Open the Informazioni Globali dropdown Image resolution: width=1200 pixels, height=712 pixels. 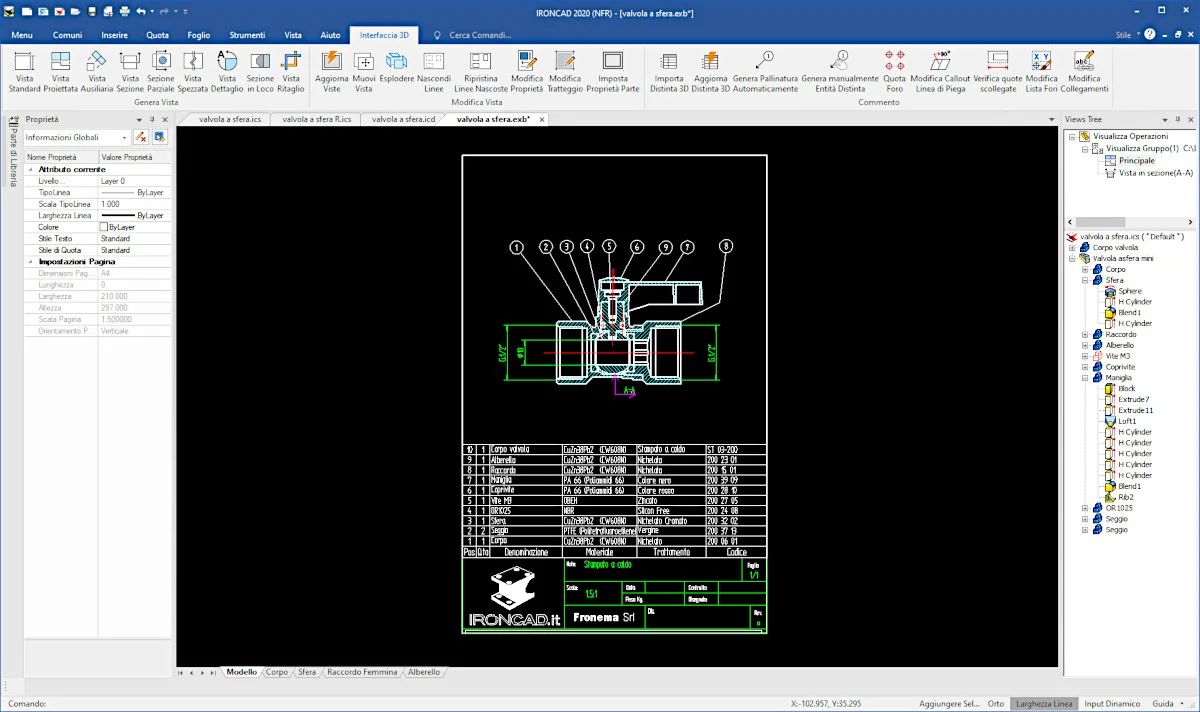(x=125, y=137)
